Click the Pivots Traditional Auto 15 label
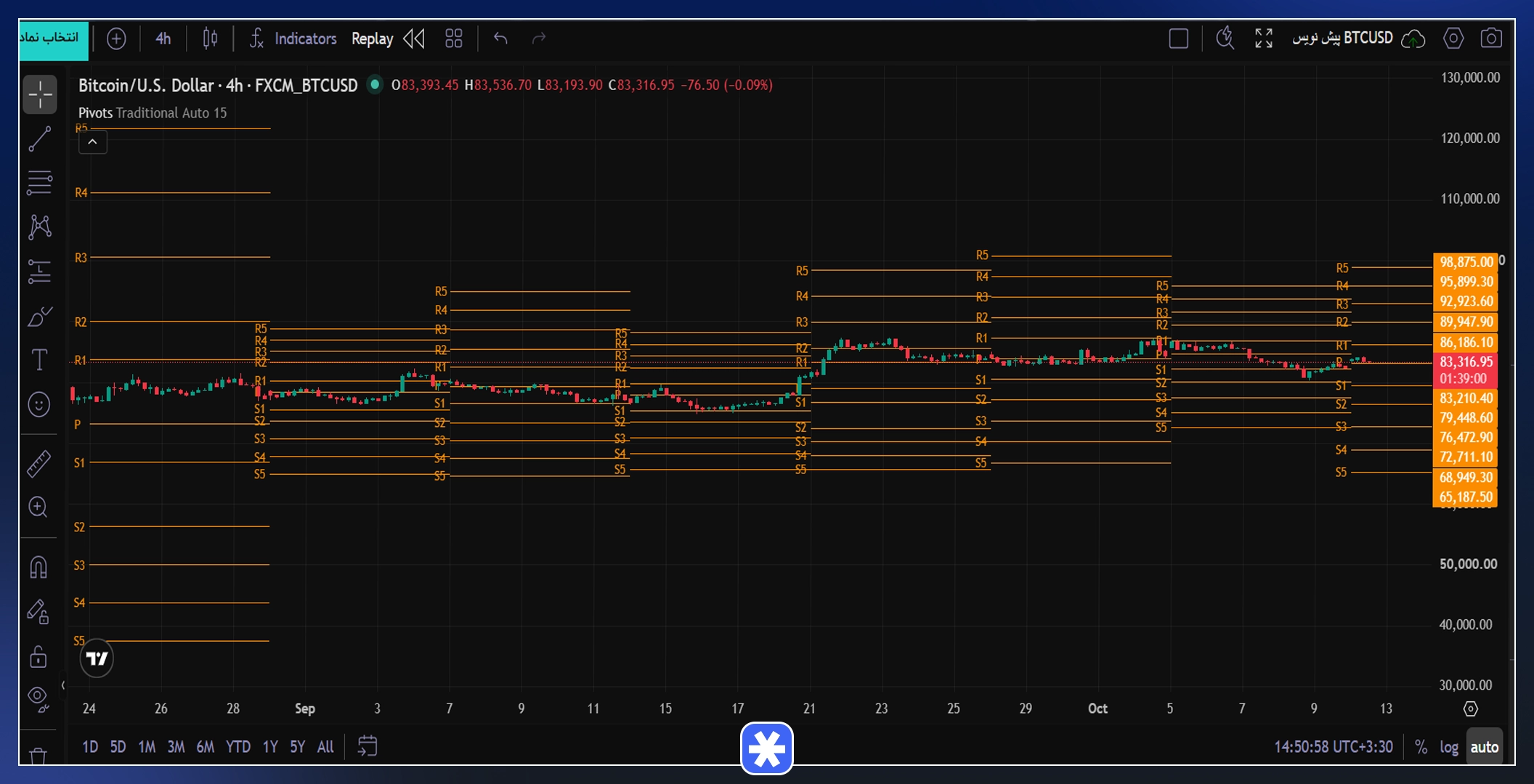The height and width of the screenshot is (784, 1534). click(x=153, y=113)
